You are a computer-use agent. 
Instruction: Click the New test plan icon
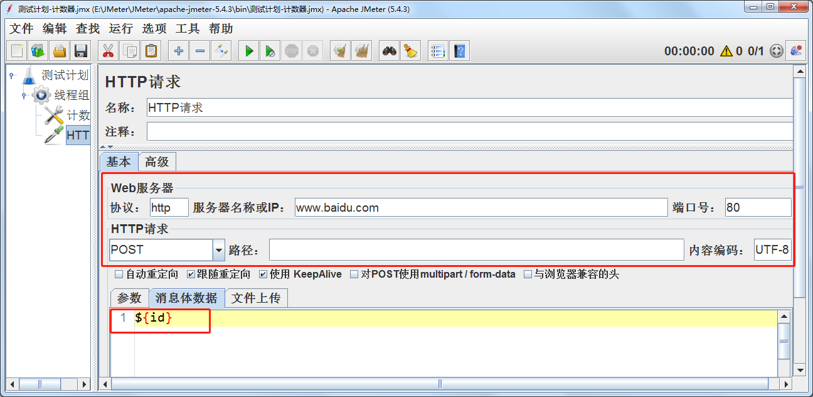click(18, 51)
